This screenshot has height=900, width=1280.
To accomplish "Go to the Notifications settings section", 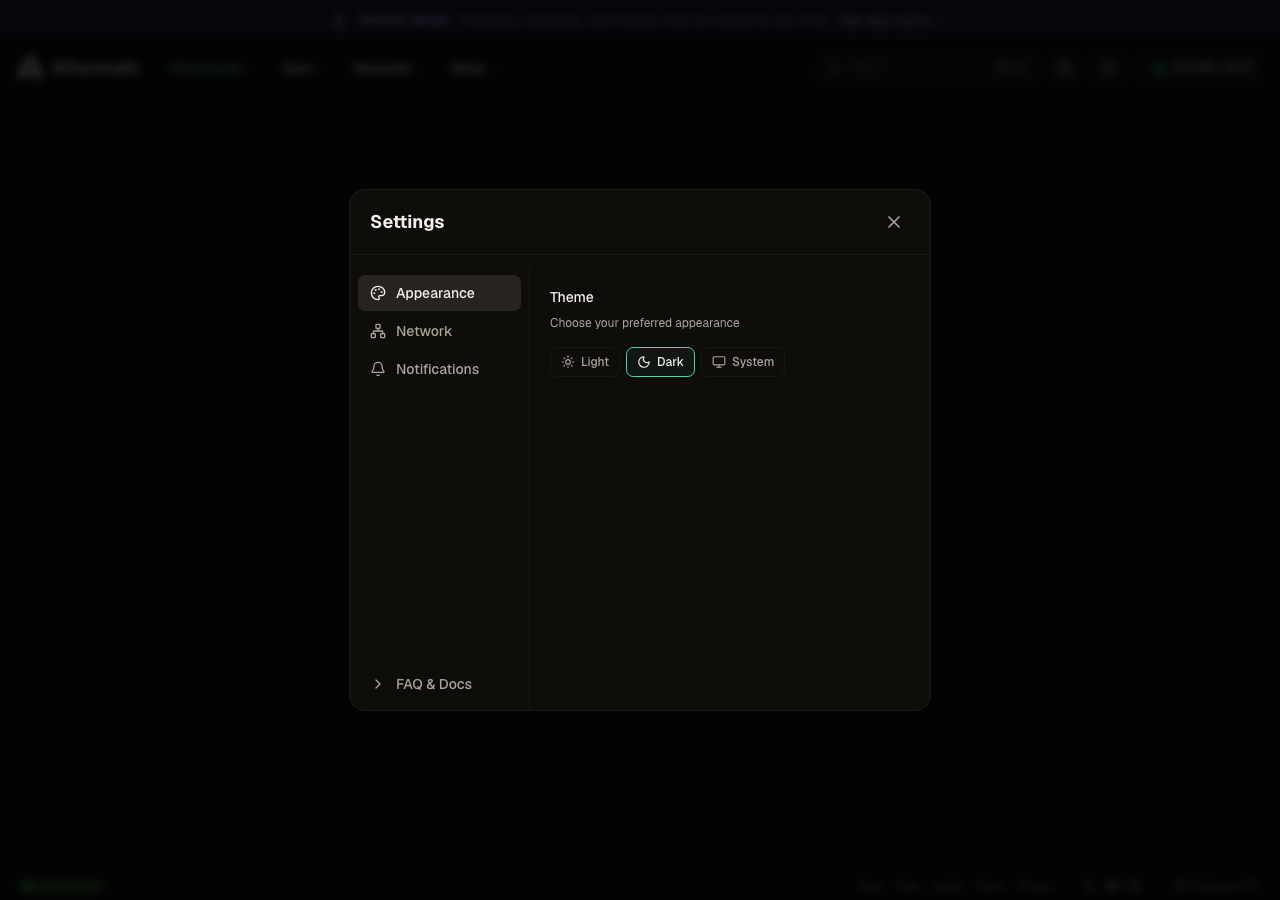I will 439,369.
